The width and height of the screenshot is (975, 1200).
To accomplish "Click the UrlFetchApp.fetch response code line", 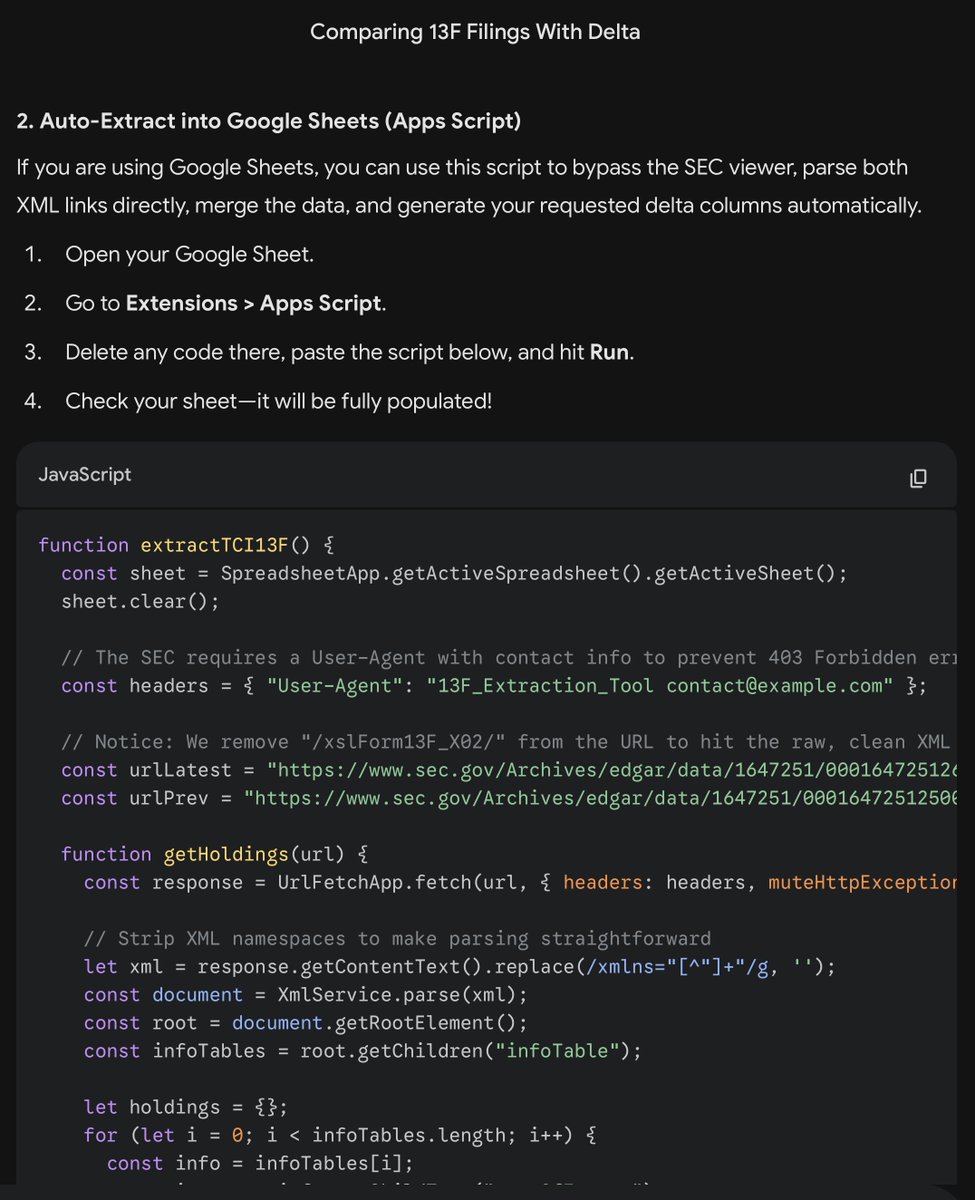I will click(520, 882).
